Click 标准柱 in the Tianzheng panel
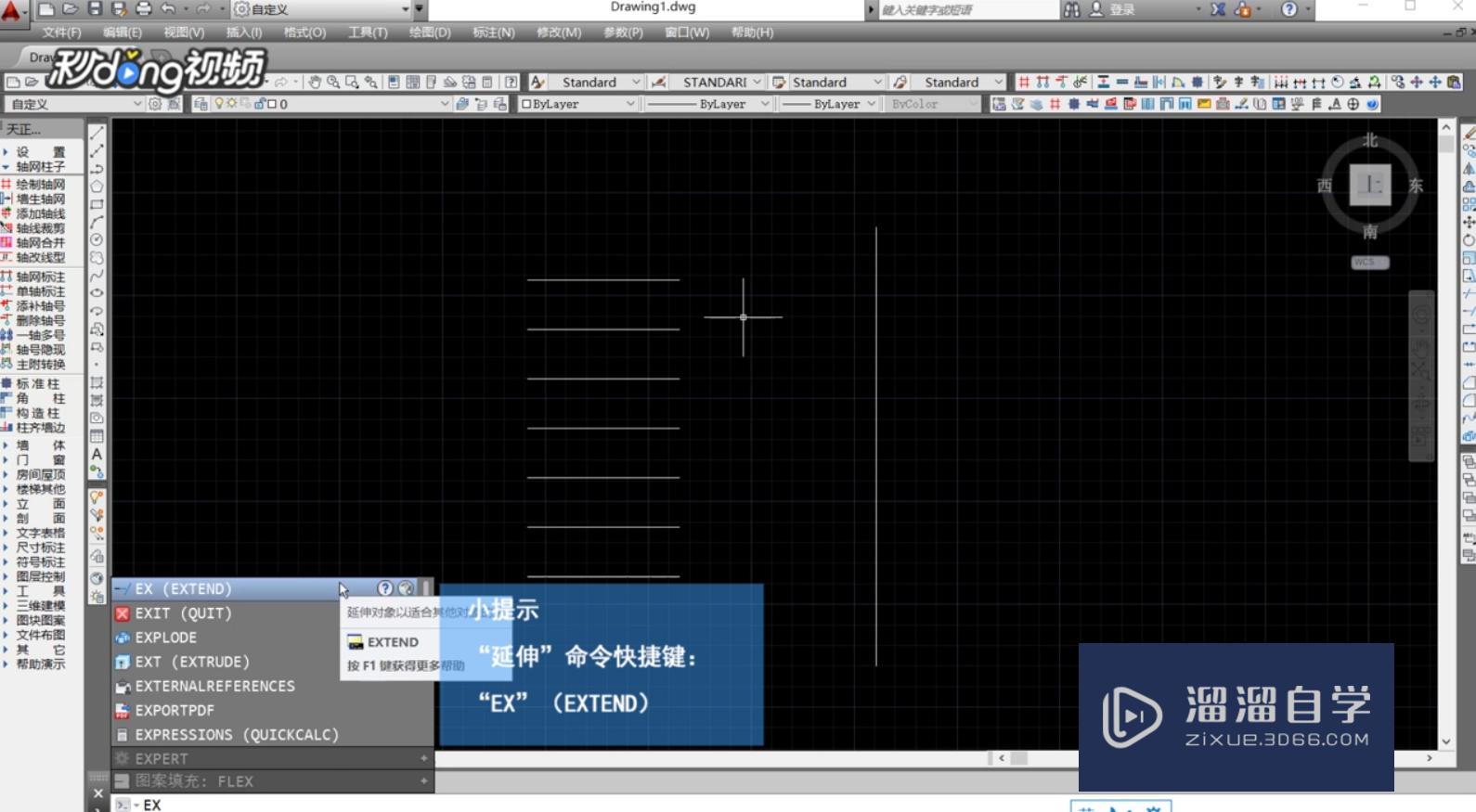 pos(38,384)
